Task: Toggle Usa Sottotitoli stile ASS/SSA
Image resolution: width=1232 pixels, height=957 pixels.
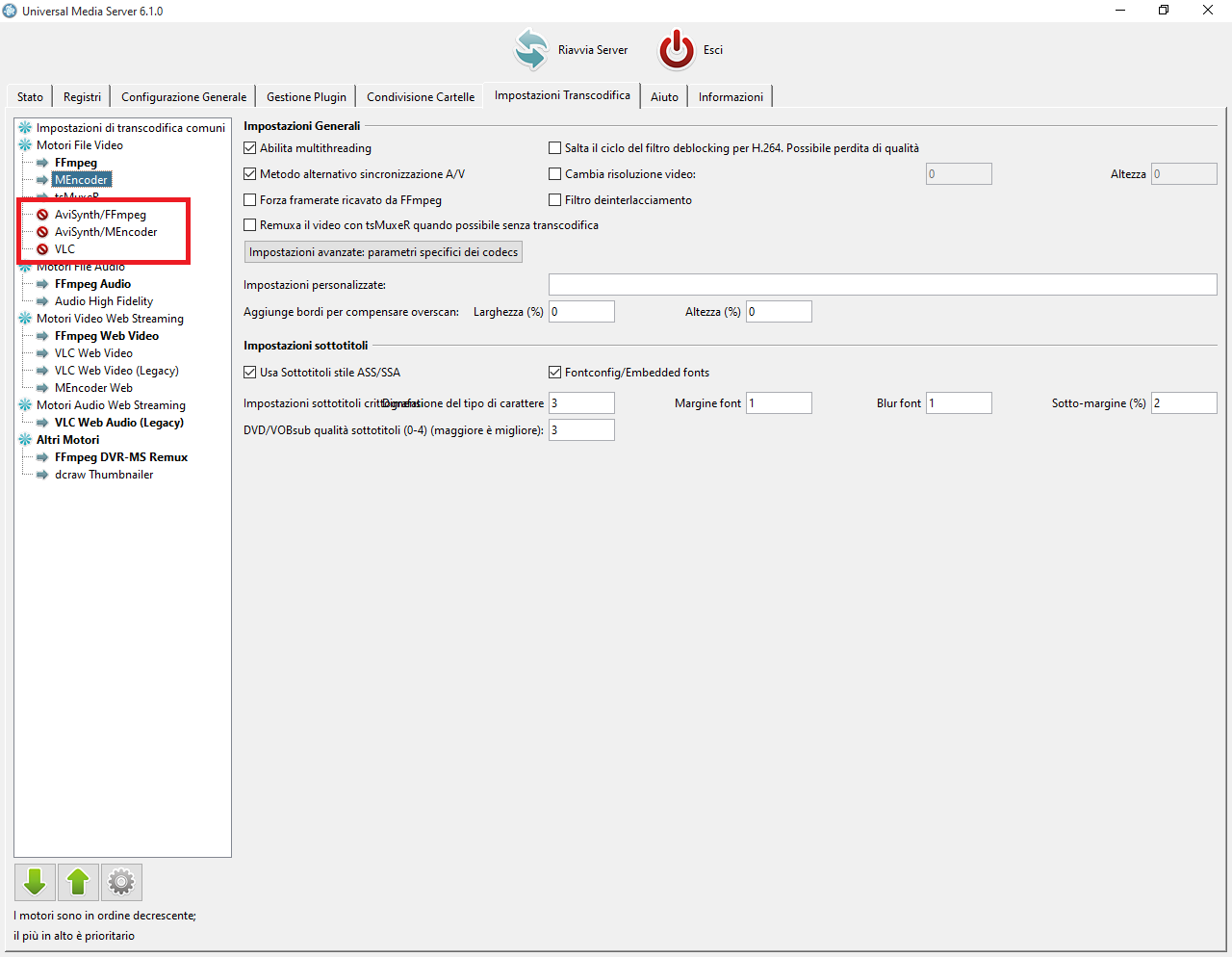Action: (x=250, y=373)
